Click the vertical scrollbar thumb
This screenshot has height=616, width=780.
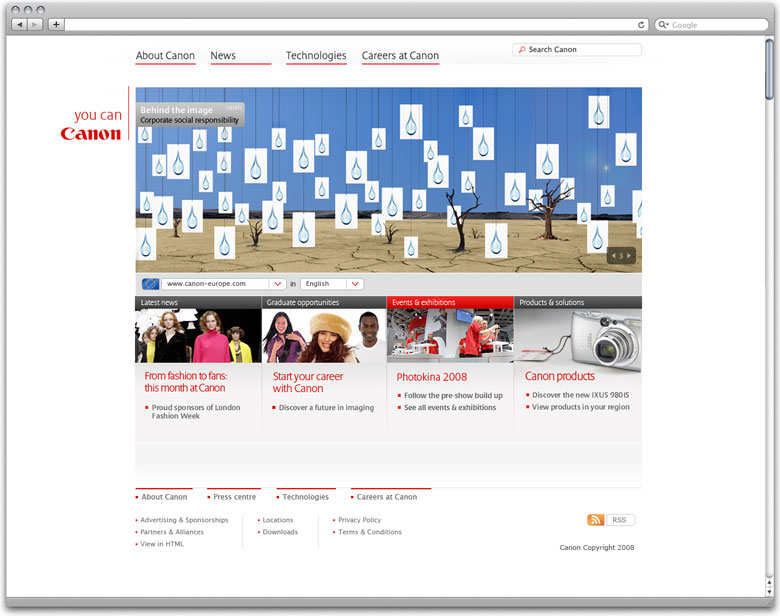pos(770,70)
